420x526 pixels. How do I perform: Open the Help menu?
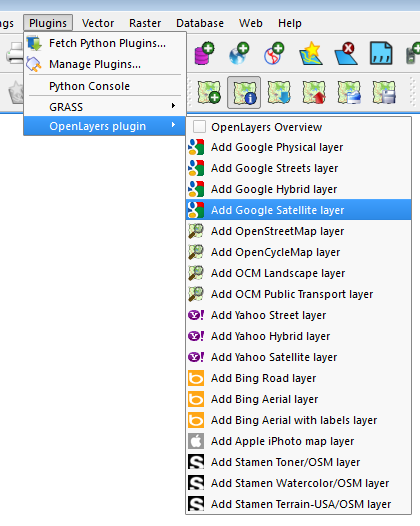click(x=290, y=23)
